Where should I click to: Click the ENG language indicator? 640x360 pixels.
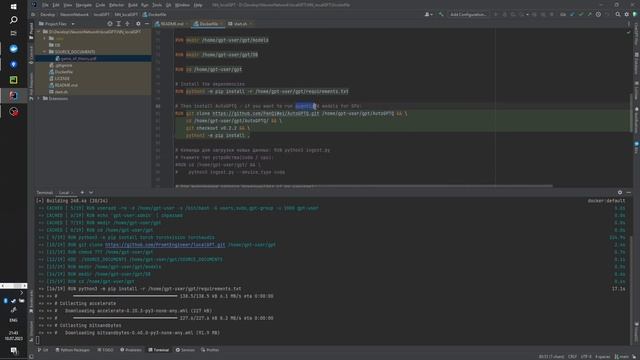click(13, 320)
